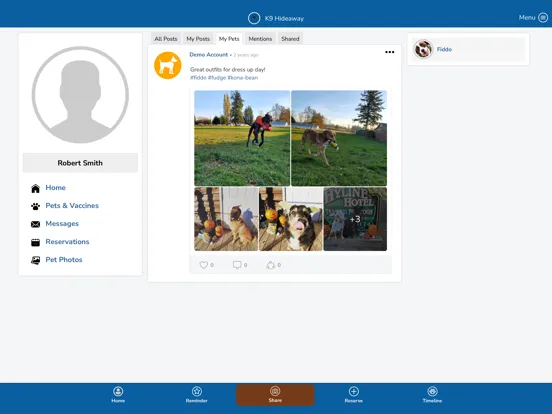Open Pets & Vaccines in the sidebar
Image resolution: width=552 pixels, height=414 pixels.
(x=72, y=206)
